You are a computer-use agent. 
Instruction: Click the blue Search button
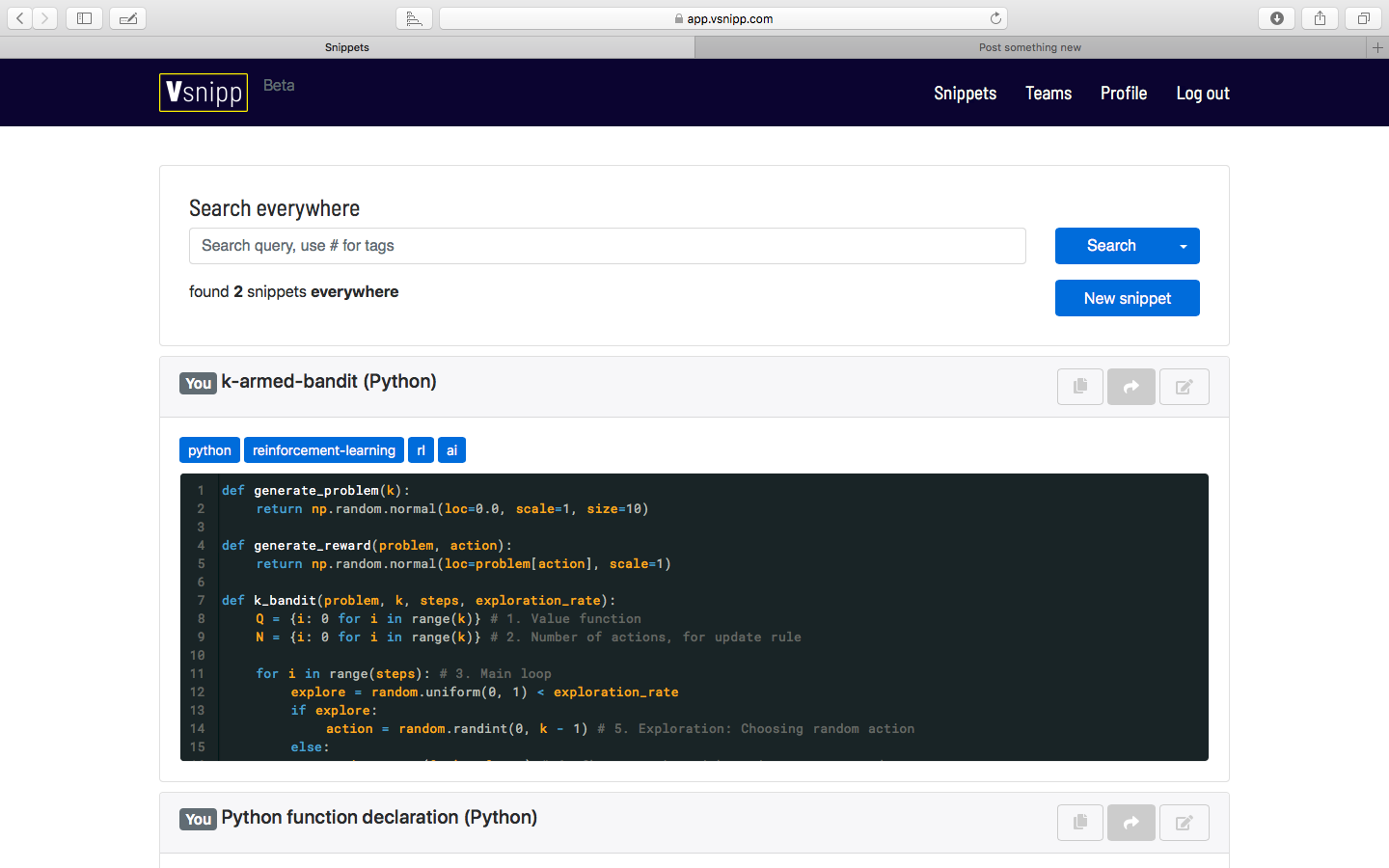tap(1111, 246)
